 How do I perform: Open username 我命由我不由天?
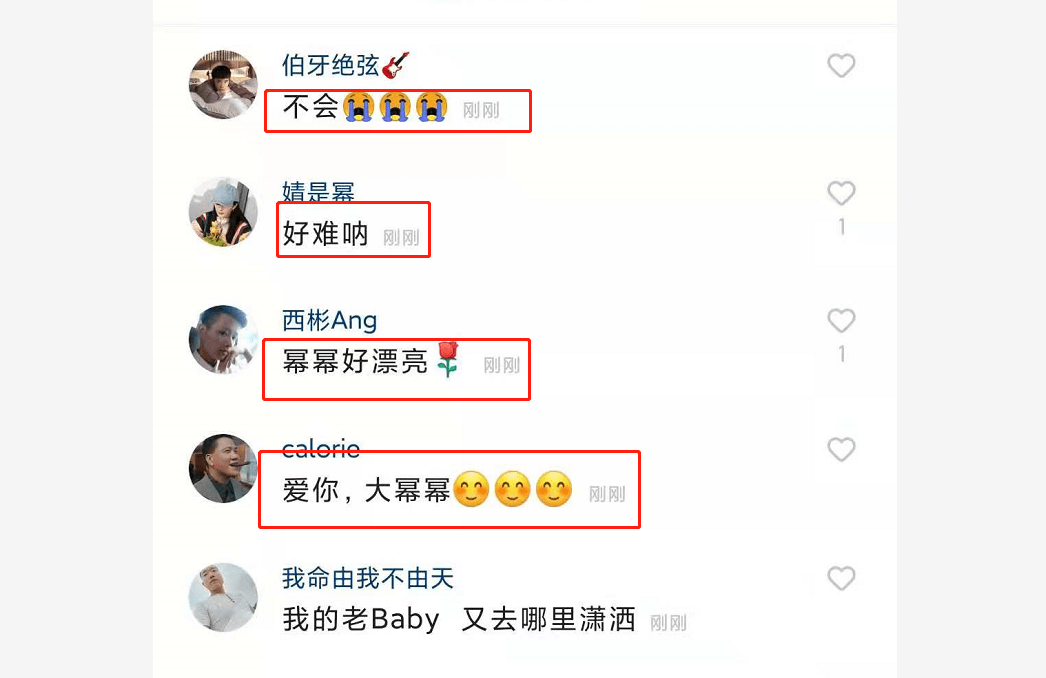[x=368, y=578]
